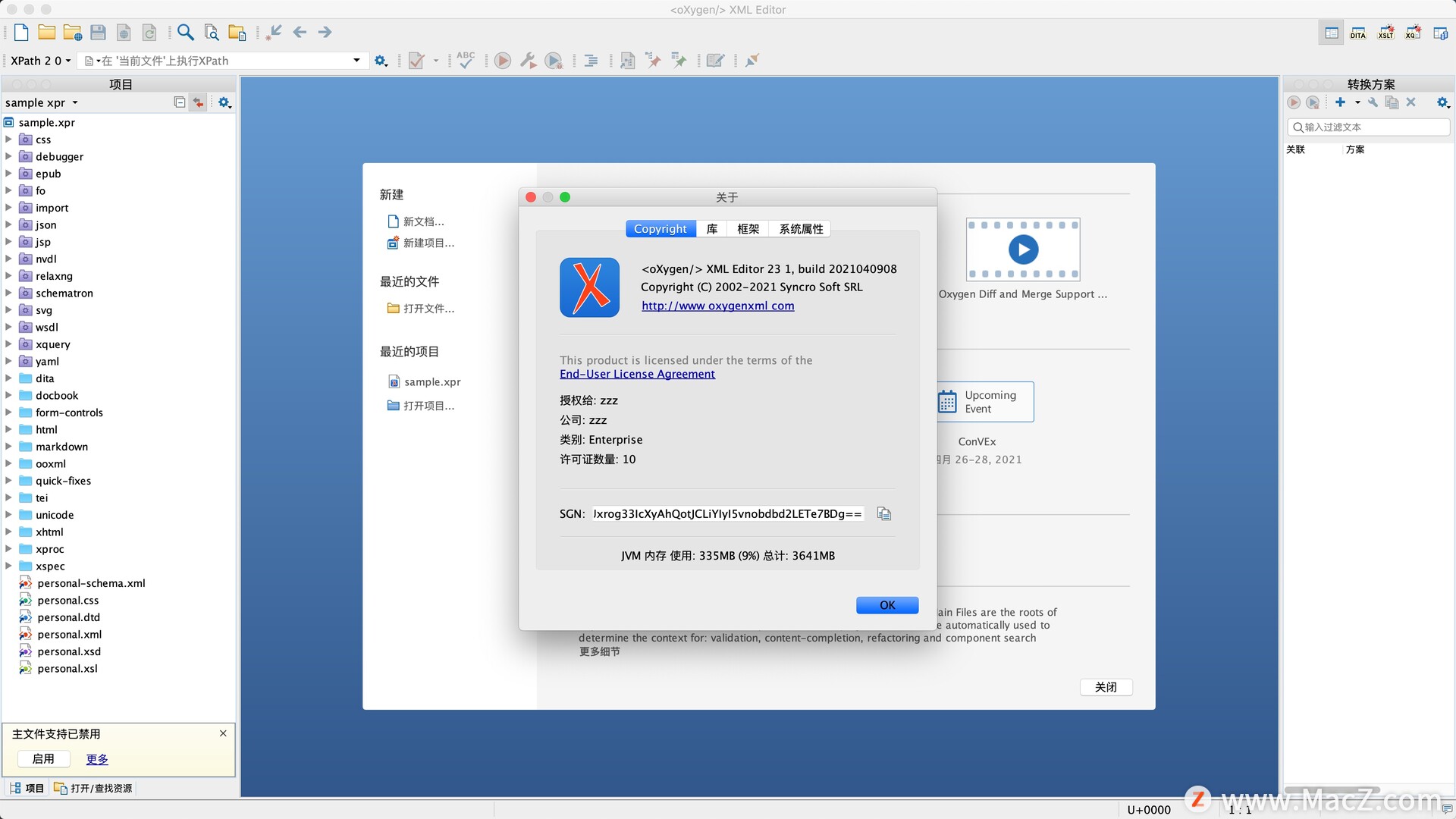This screenshot has height=819, width=1456.
Task: Expand the schematron folder
Action: 8,293
